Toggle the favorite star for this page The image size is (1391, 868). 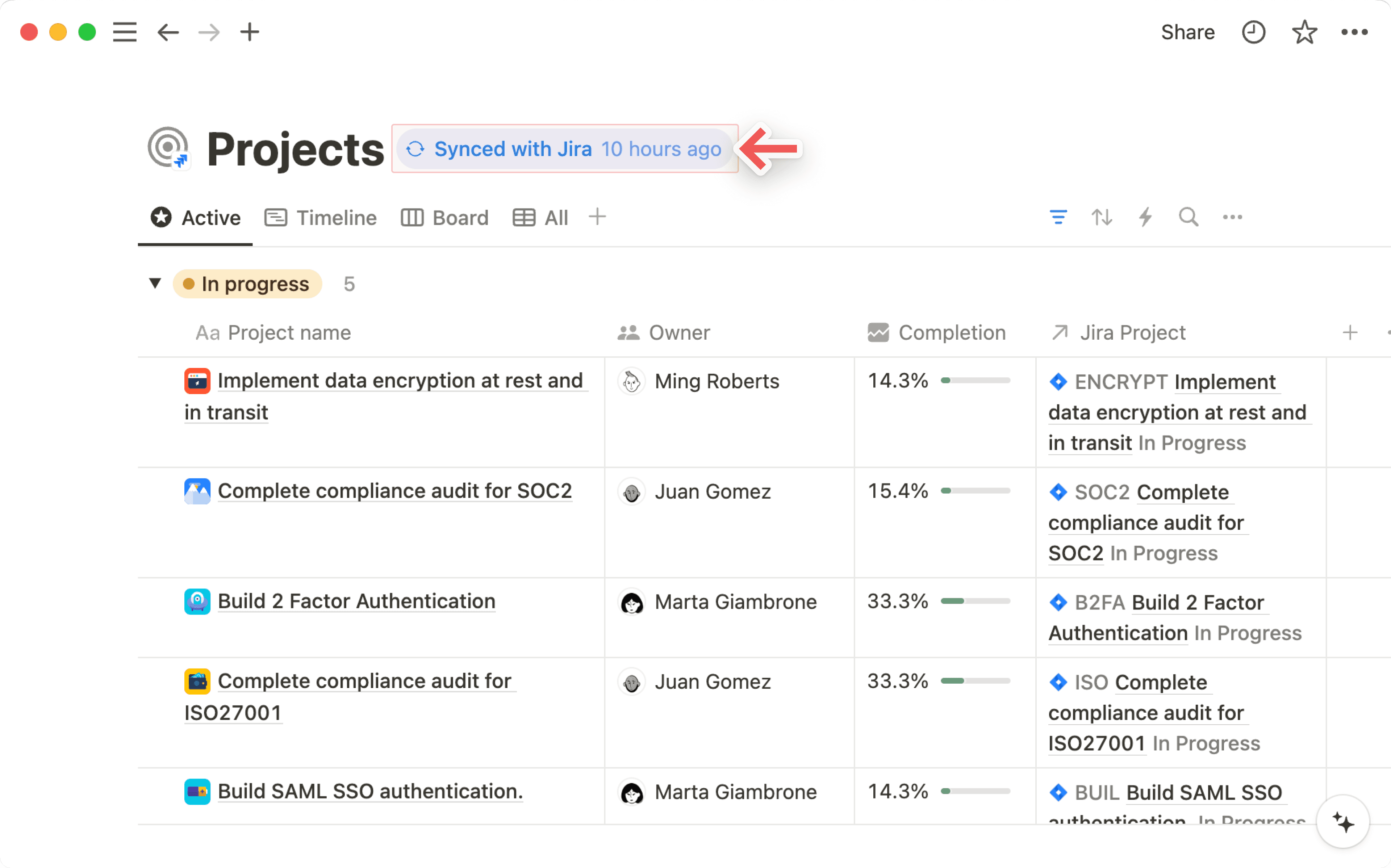click(1304, 32)
